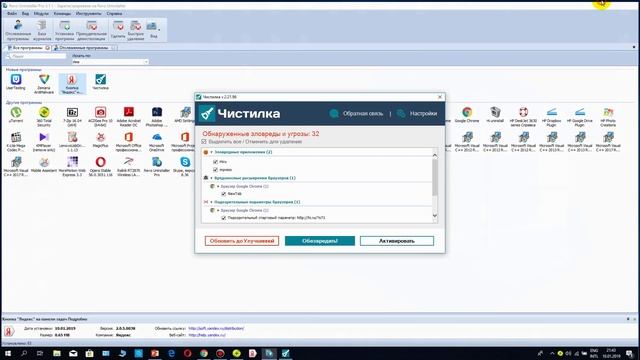
Task: Open the Файл menu
Action: (11, 13)
